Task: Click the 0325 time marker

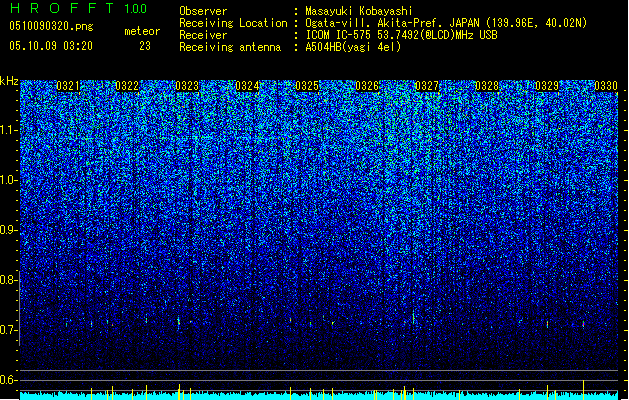Action: pos(307,86)
